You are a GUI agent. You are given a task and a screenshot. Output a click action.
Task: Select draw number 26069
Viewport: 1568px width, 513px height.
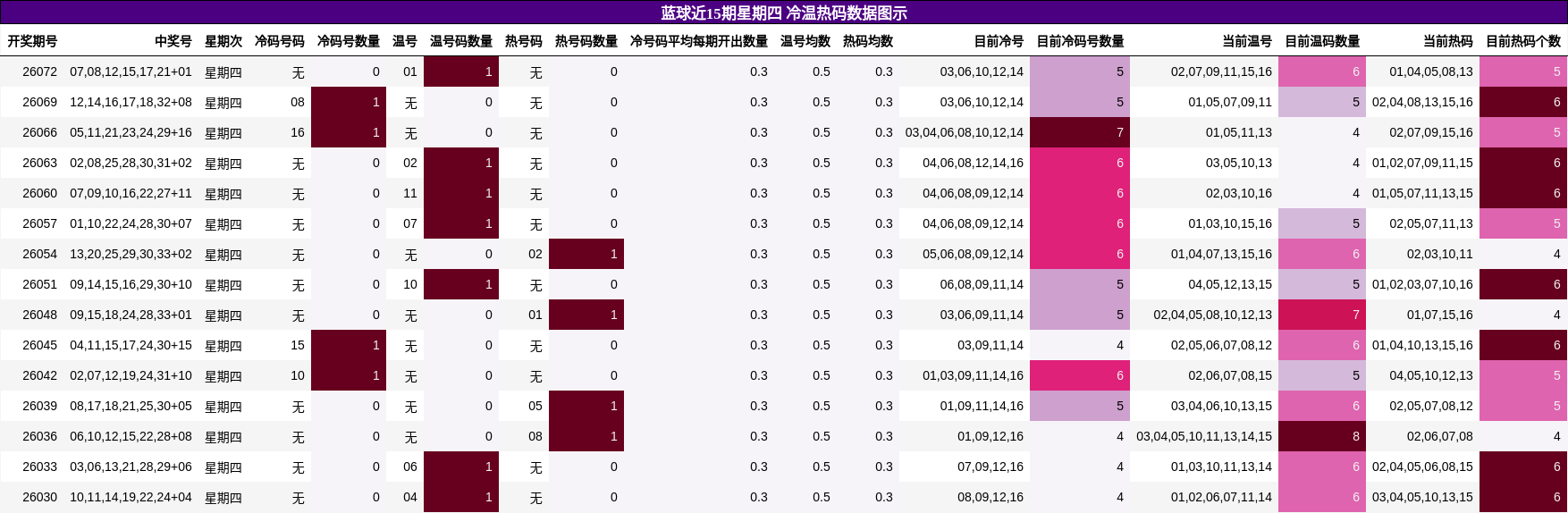click(x=39, y=102)
